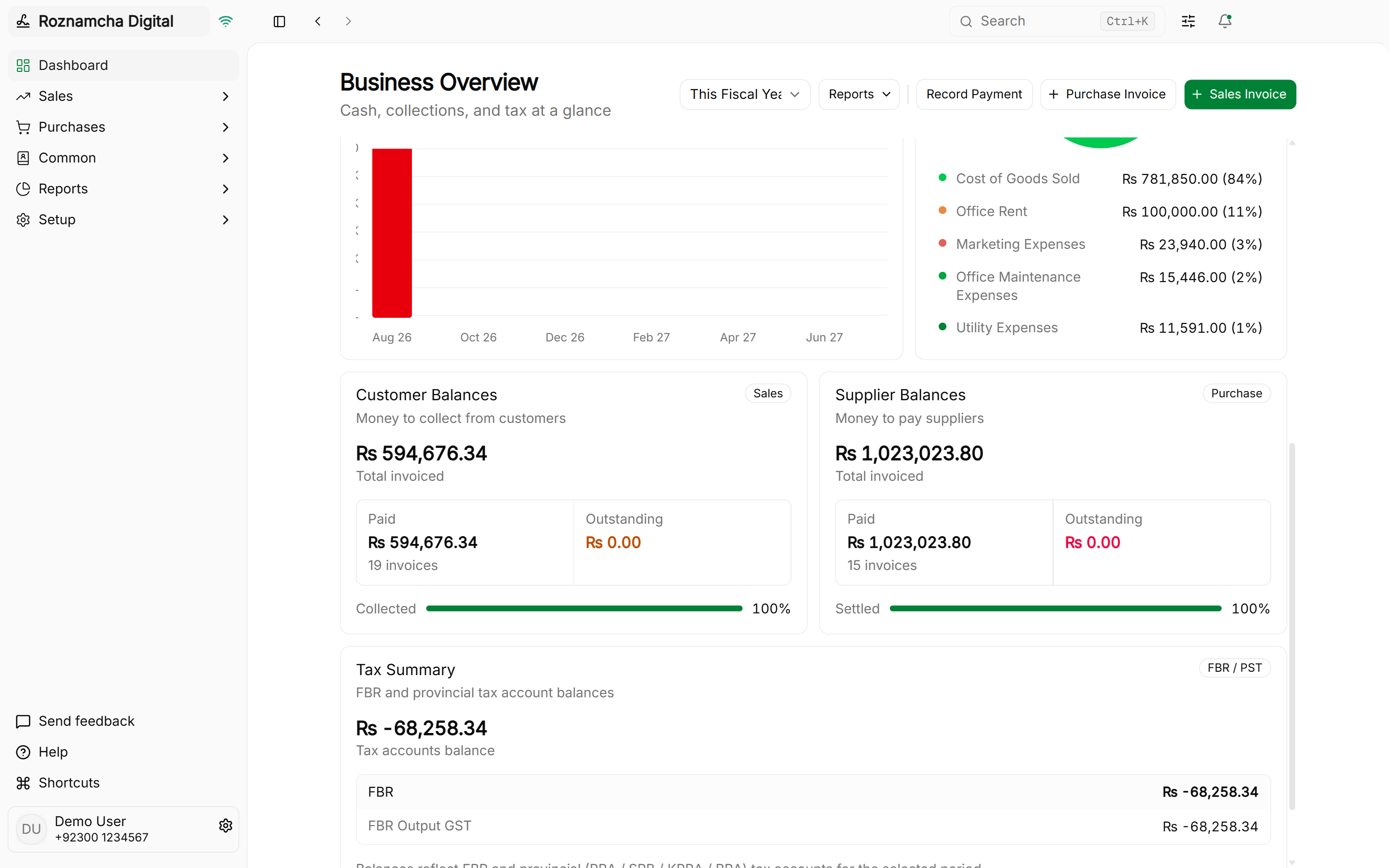Click the DU user avatar

point(31,829)
